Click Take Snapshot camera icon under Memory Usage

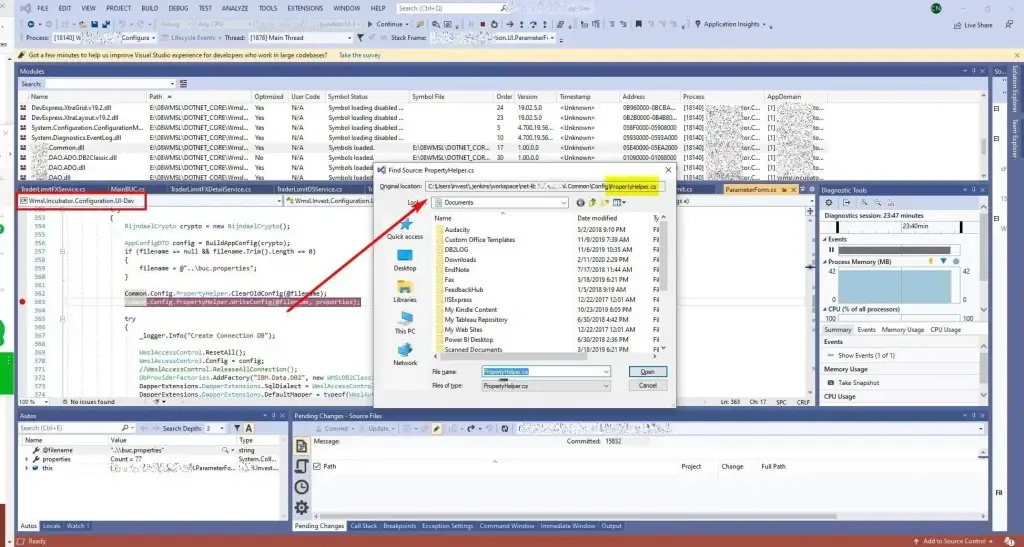click(831, 383)
